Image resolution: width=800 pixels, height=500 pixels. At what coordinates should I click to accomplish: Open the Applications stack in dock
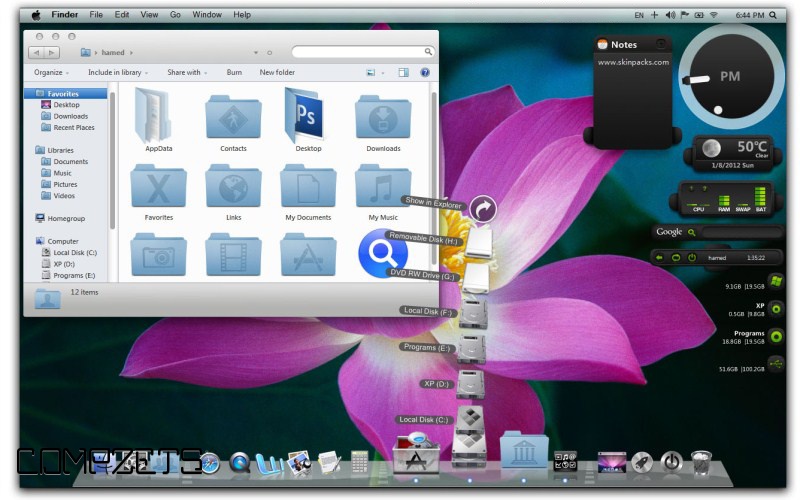click(415, 454)
